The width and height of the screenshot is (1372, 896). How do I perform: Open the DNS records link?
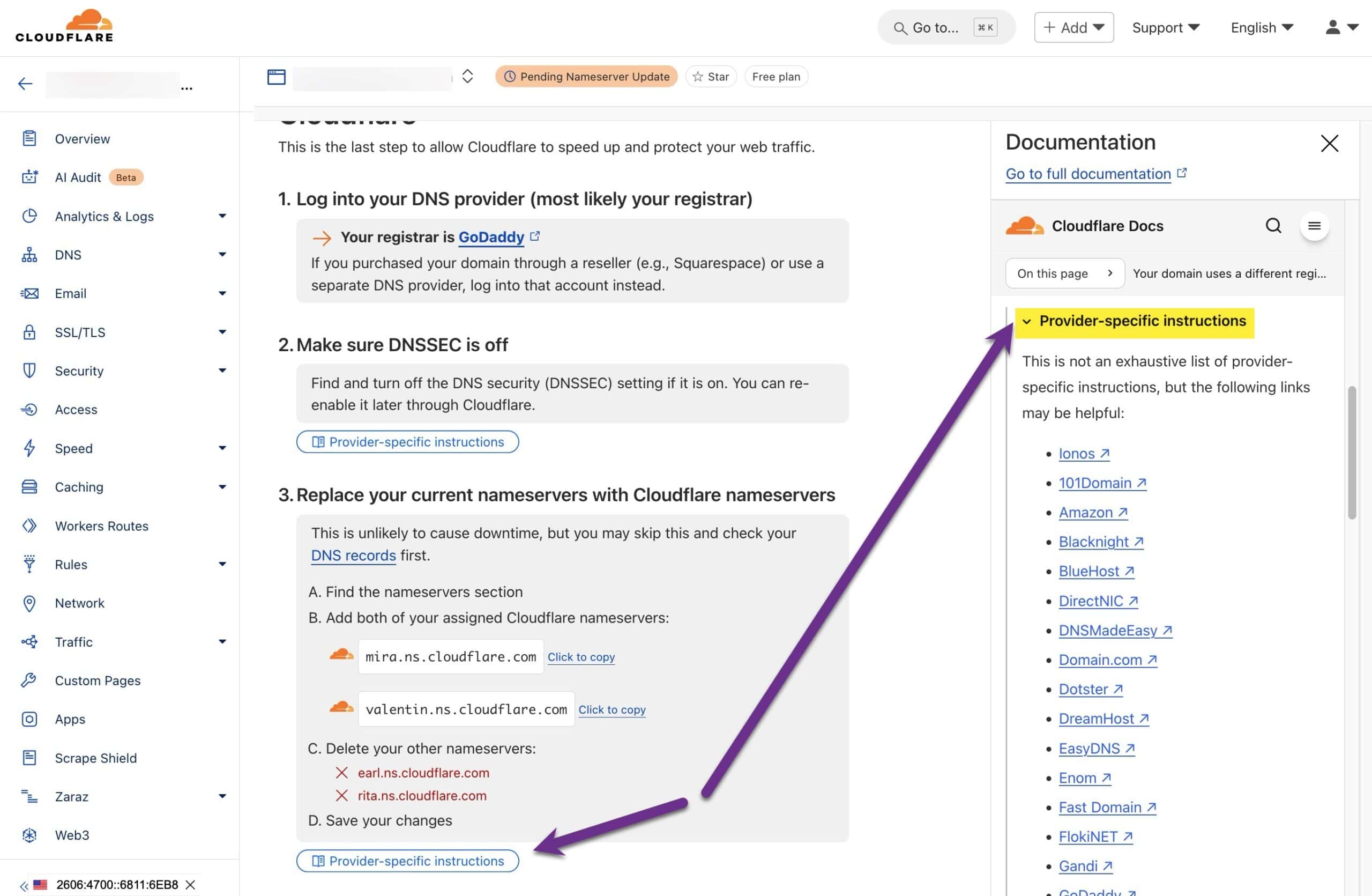point(353,556)
